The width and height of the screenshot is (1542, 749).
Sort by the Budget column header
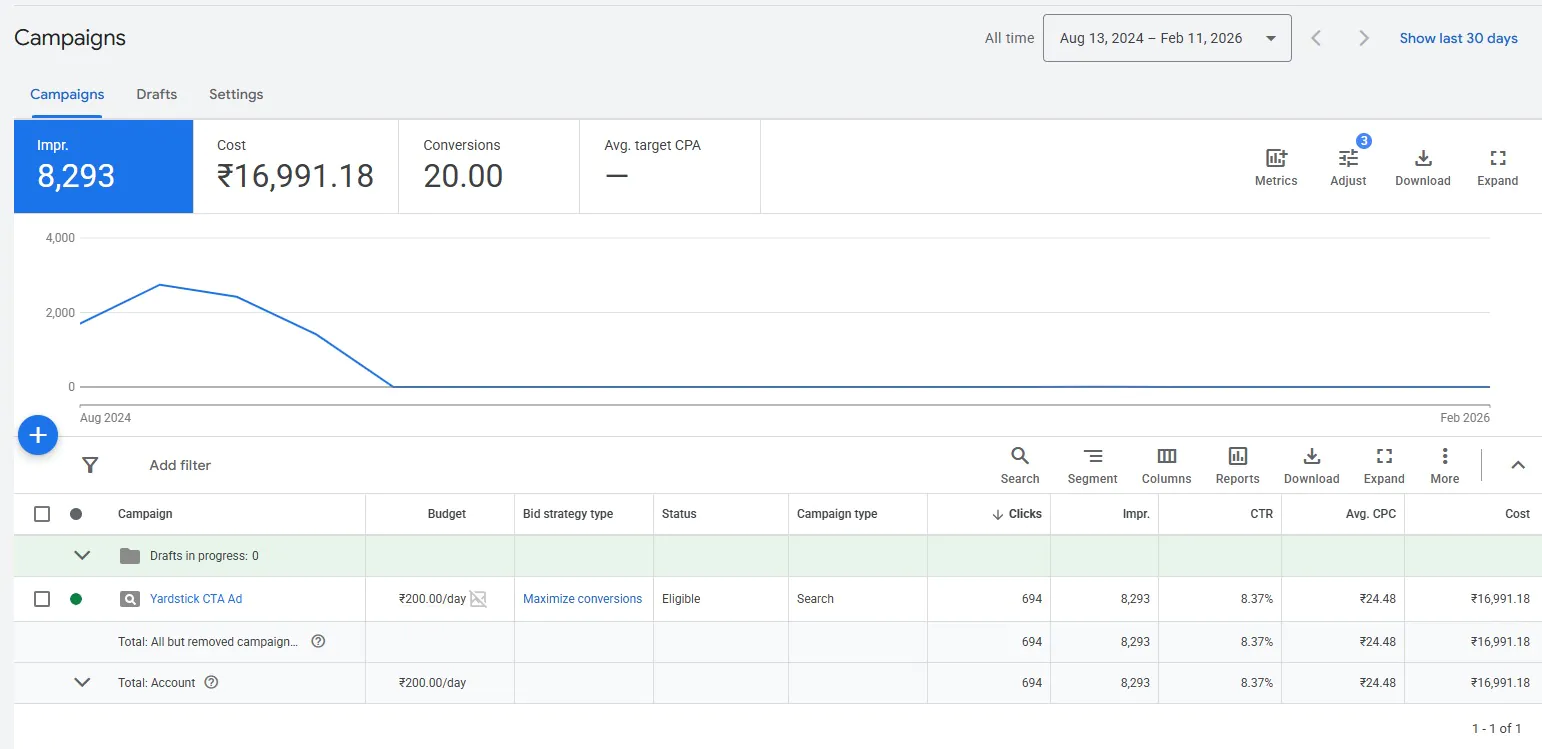pyautogui.click(x=447, y=514)
